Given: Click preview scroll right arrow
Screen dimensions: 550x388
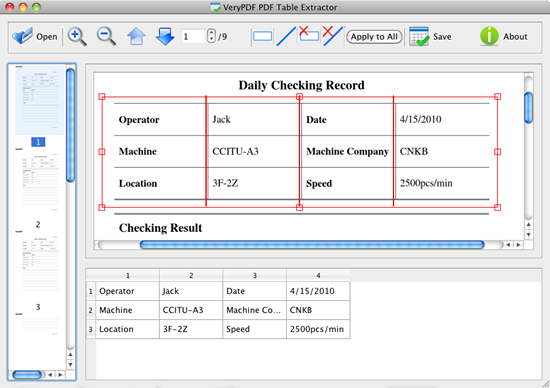Looking at the screenshot, I should tap(518, 245).
